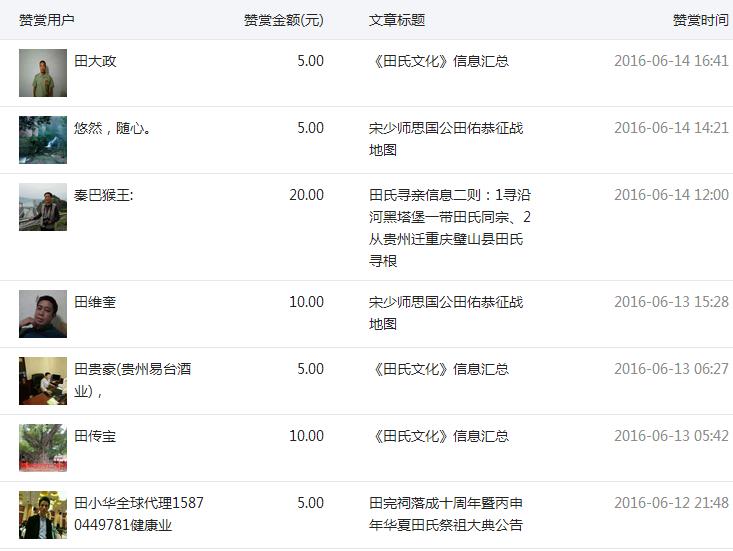The width and height of the screenshot is (733, 551).
Task: Open 《田氏文化》信息汇总 article from 田大政's row
Action: tap(439, 61)
